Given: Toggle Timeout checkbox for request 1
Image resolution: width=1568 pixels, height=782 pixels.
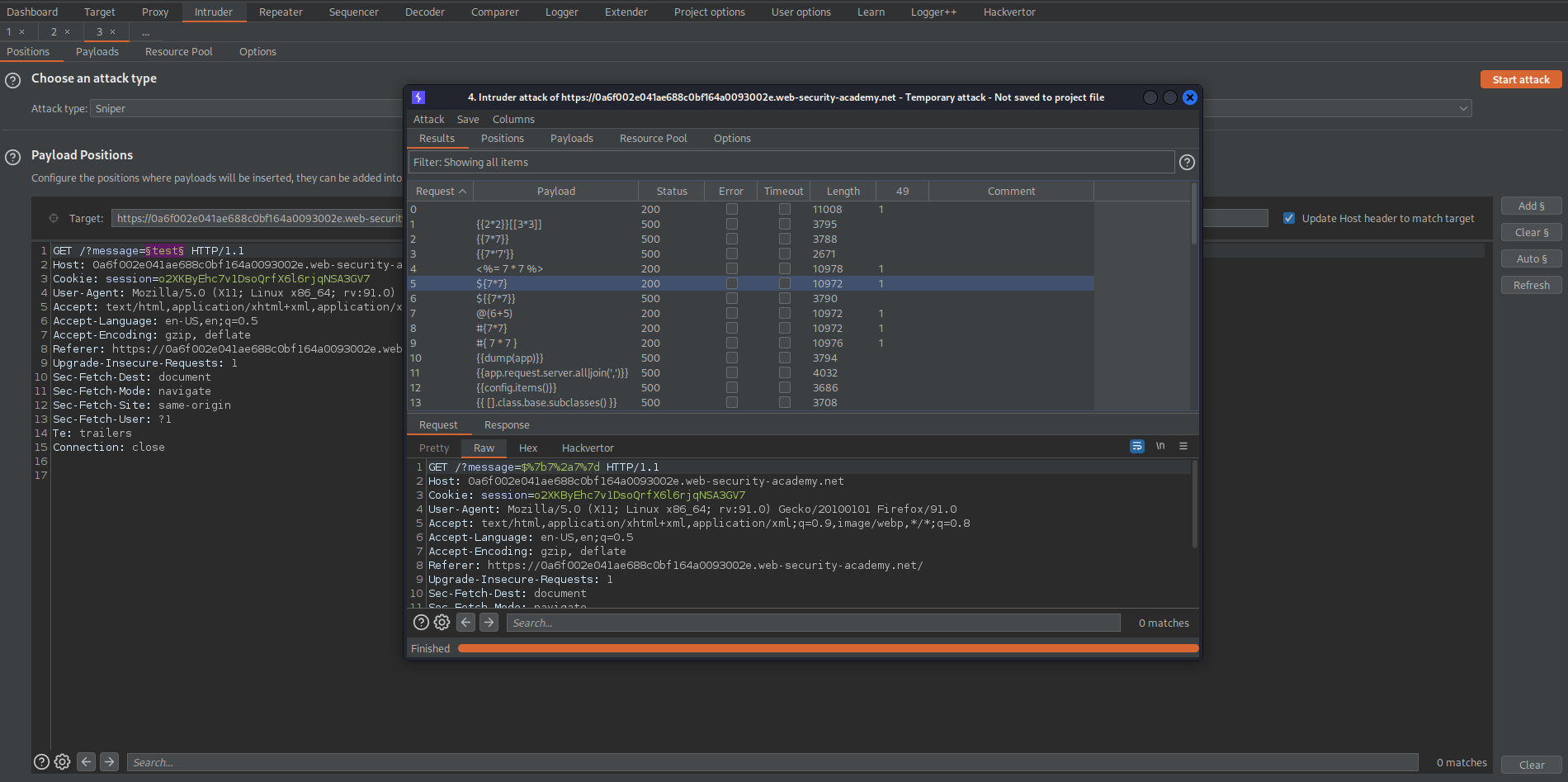Looking at the screenshot, I should coord(785,225).
